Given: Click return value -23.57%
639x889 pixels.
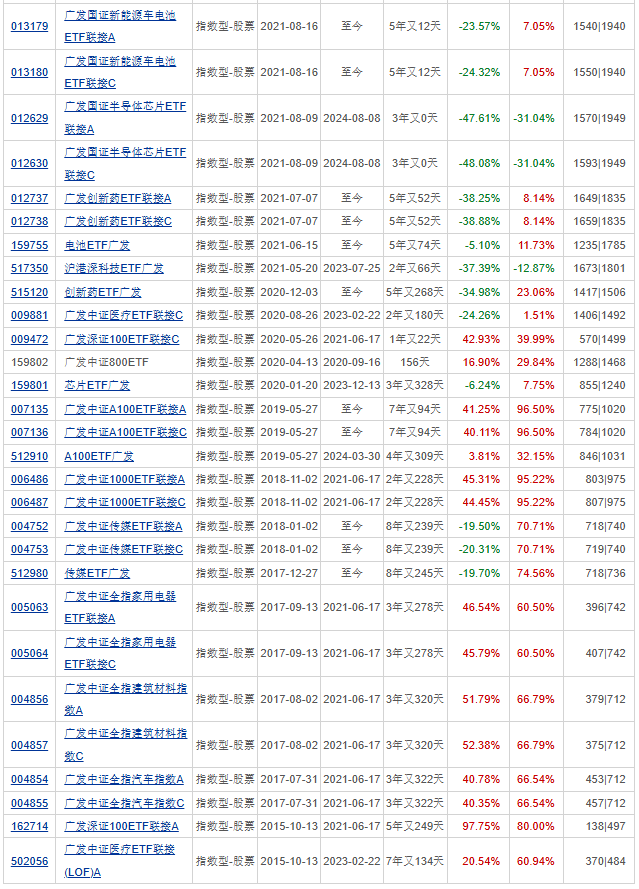Looking at the screenshot, I should (x=480, y=26).
